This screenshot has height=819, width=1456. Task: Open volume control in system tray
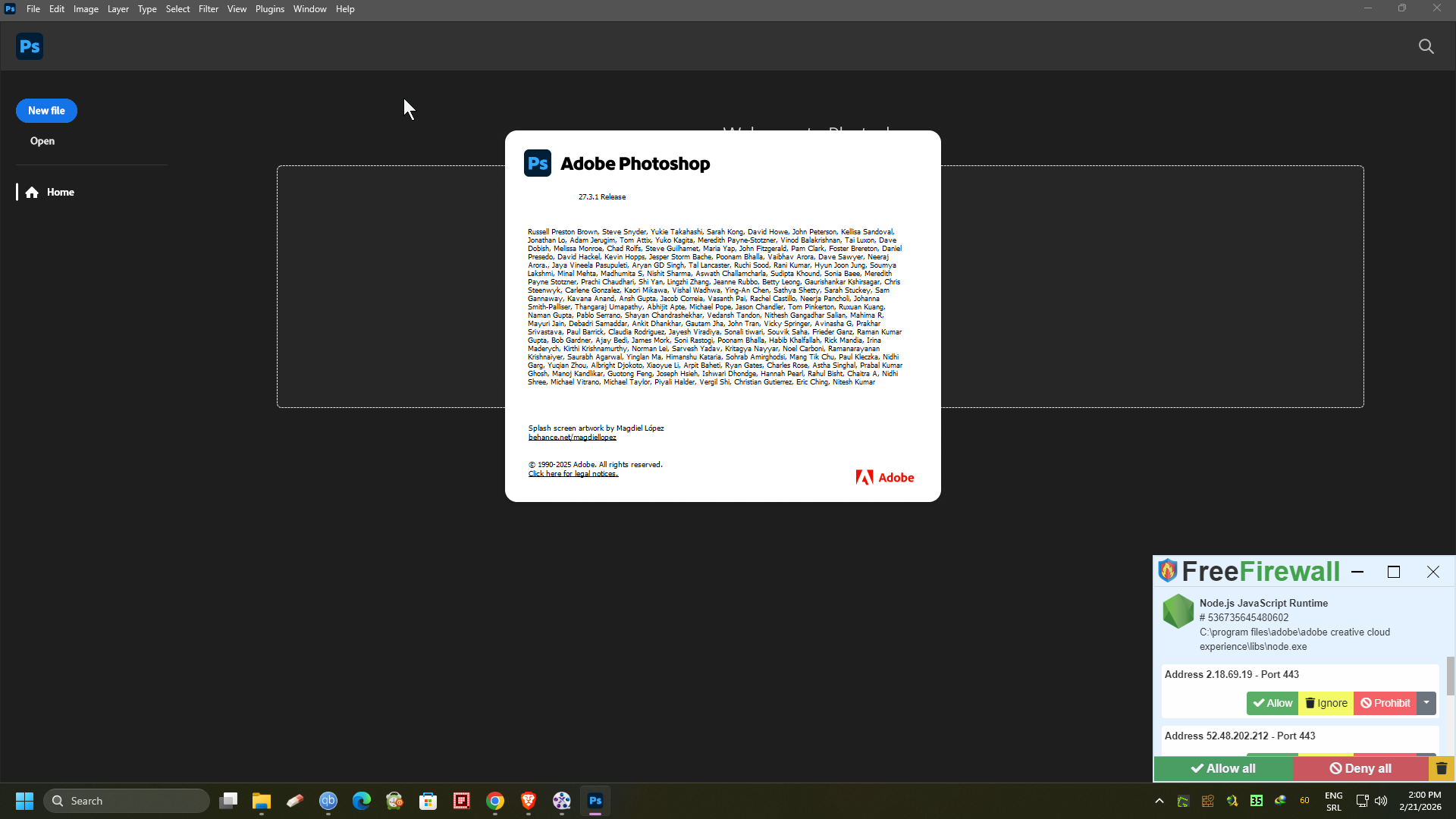[x=1381, y=801]
